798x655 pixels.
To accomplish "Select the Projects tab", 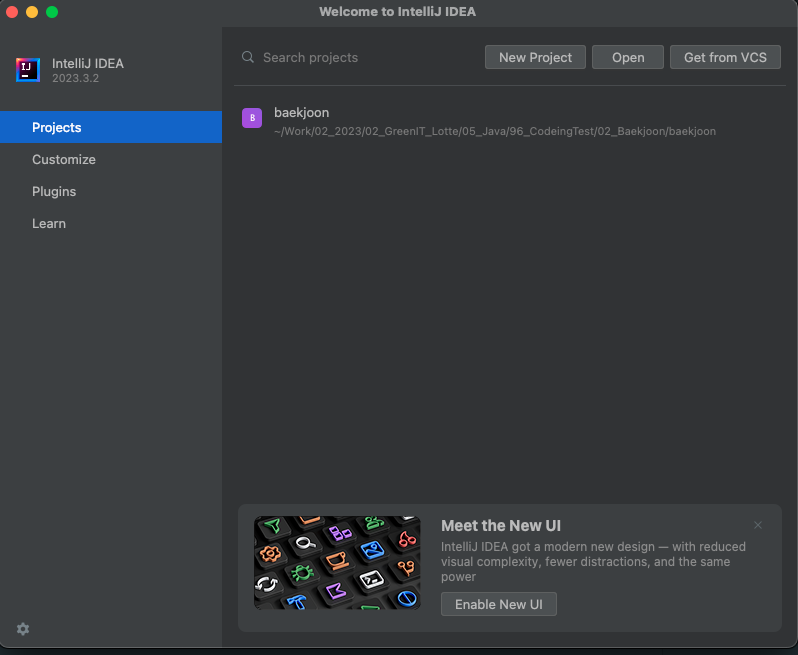I will tap(111, 127).
